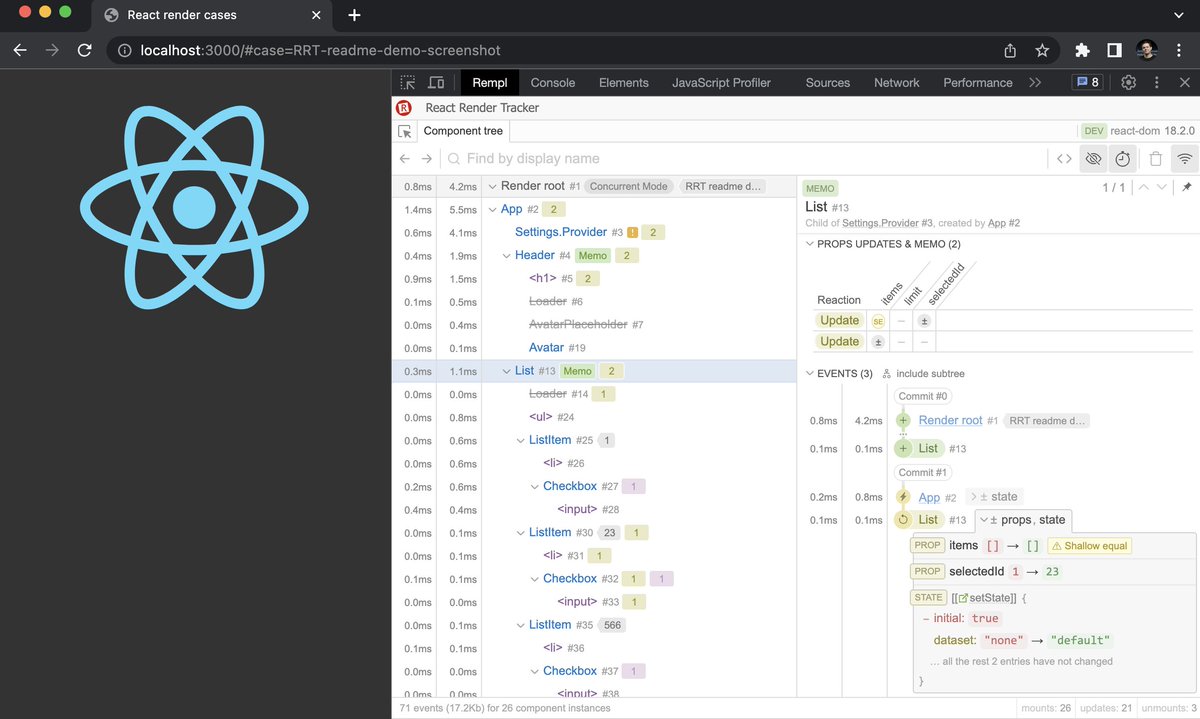Screen dimensions: 1200x719
Task: Click the warning badge on Settings.Provider row
Action: click(632, 232)
